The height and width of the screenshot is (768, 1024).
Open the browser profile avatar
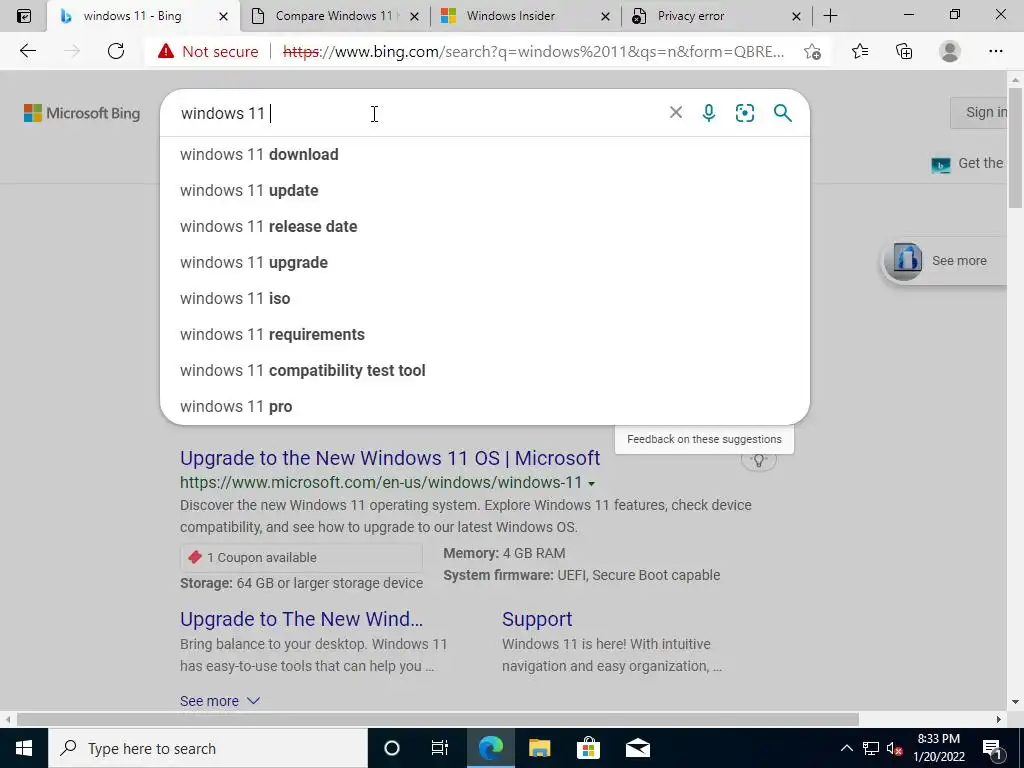(x=950, y=51)
